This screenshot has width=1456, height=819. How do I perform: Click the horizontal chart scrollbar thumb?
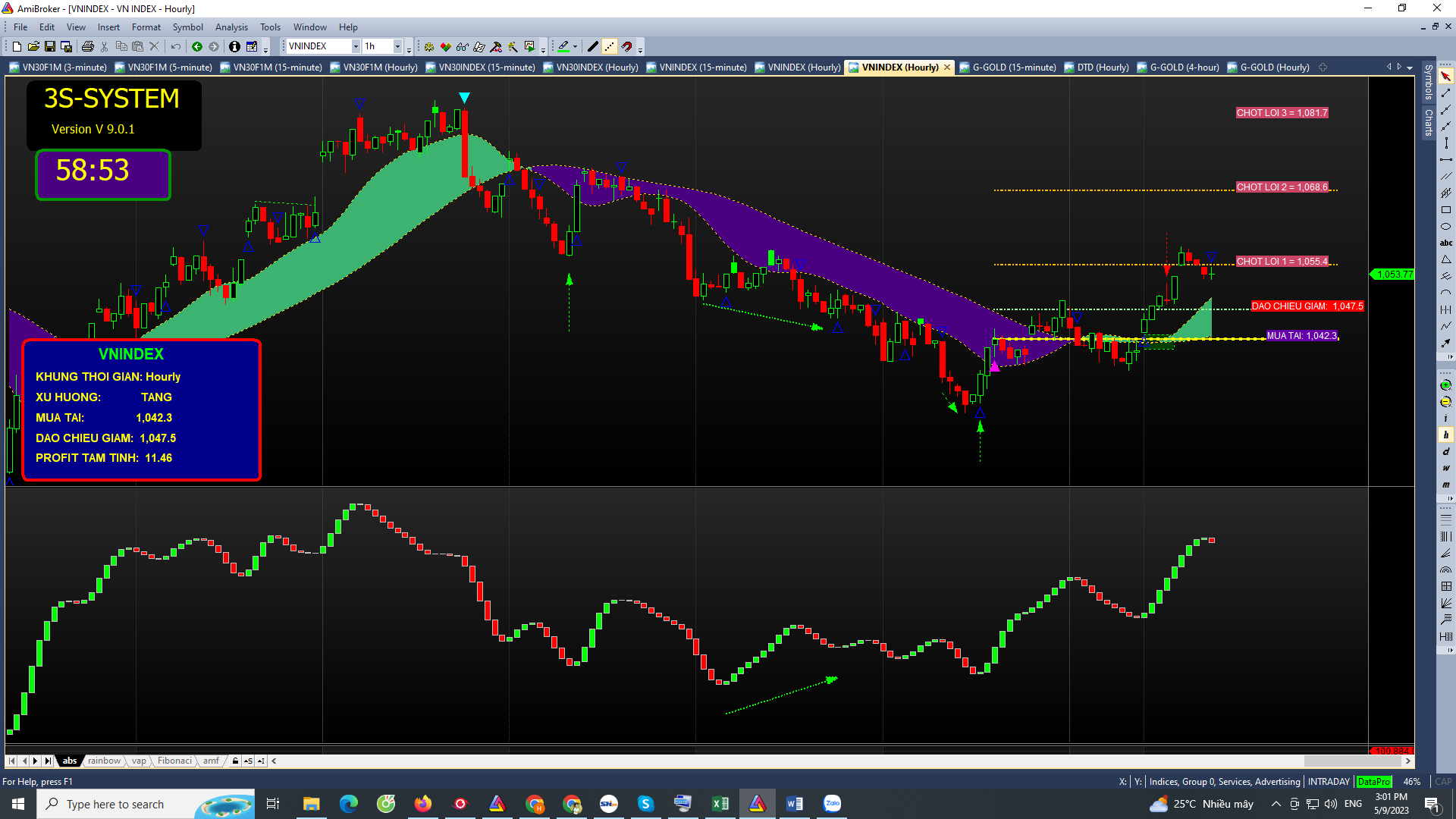(1352, 761)
